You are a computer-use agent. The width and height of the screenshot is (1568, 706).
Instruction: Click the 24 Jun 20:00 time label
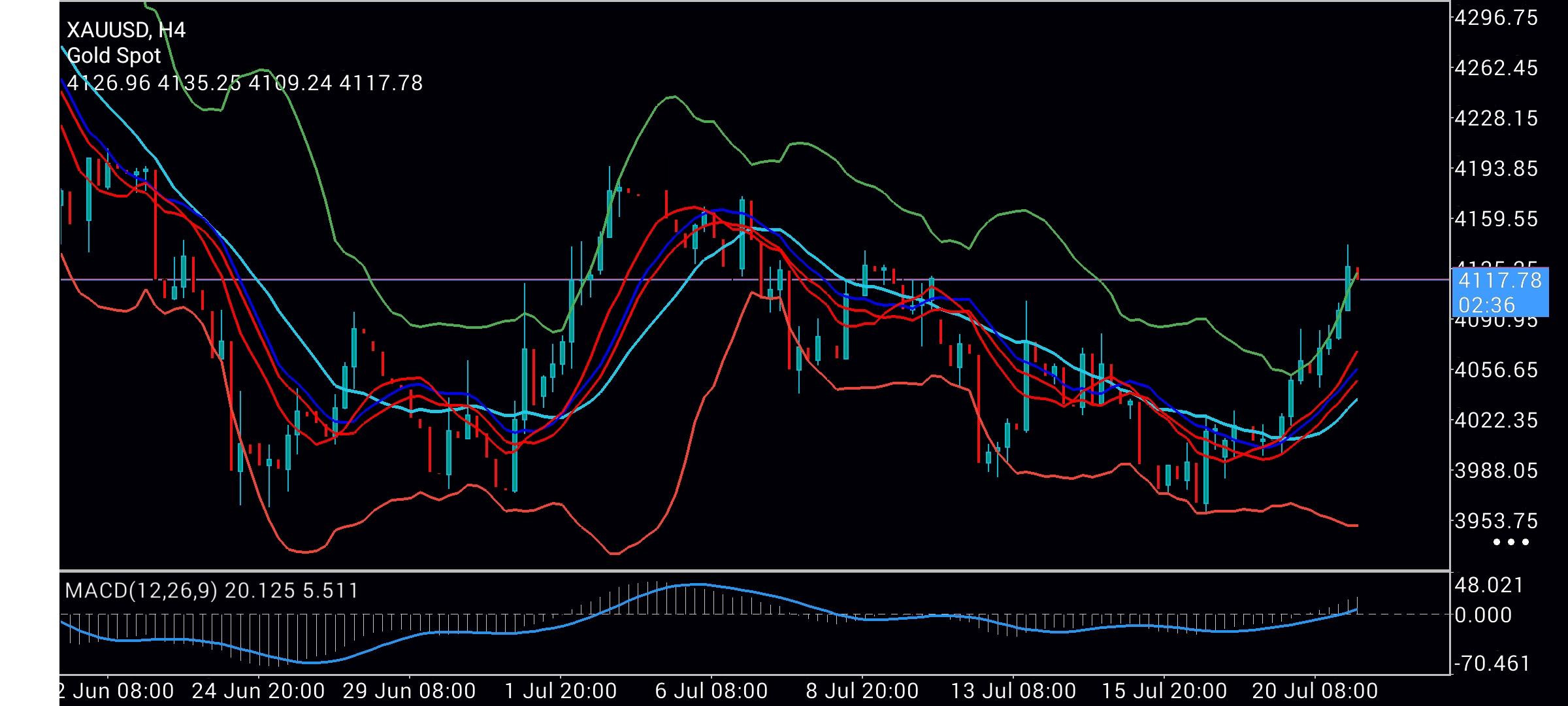[258, 691]
